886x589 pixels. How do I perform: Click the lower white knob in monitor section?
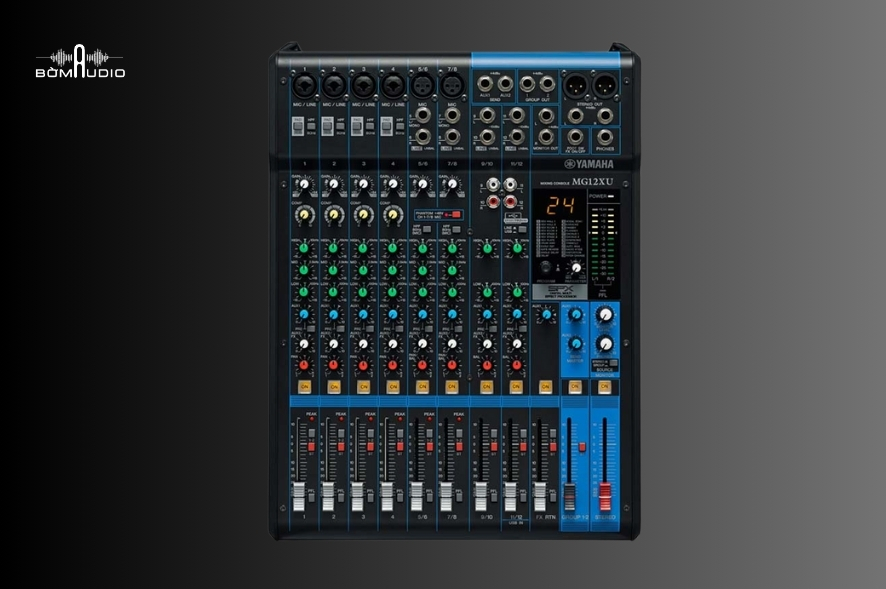[605, 343]
